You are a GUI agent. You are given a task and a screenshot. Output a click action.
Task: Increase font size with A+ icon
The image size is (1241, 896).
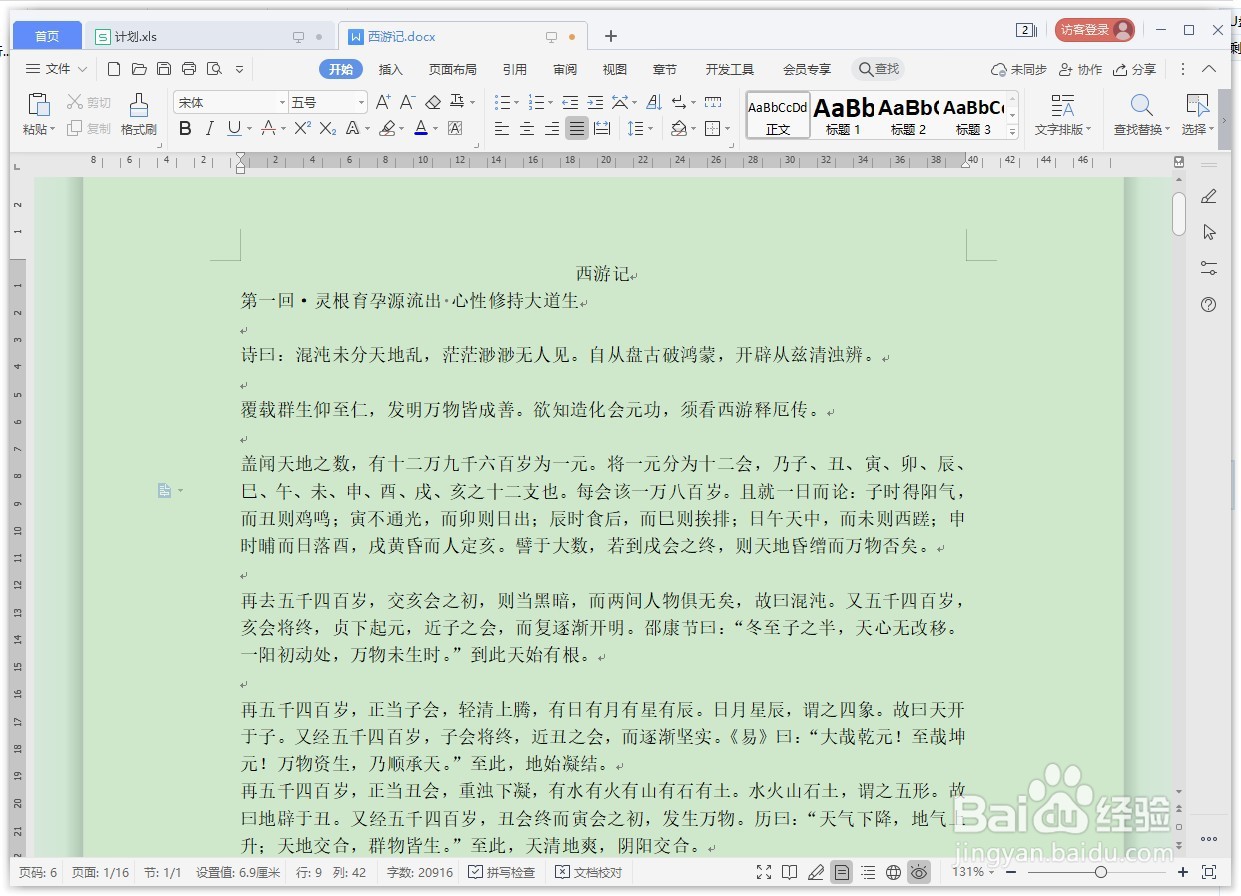[x=383, y=102]
